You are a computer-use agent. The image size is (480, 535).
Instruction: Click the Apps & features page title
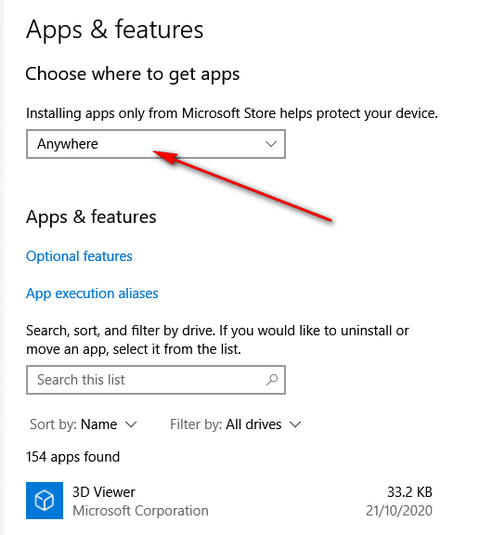(x=115, y=30)
